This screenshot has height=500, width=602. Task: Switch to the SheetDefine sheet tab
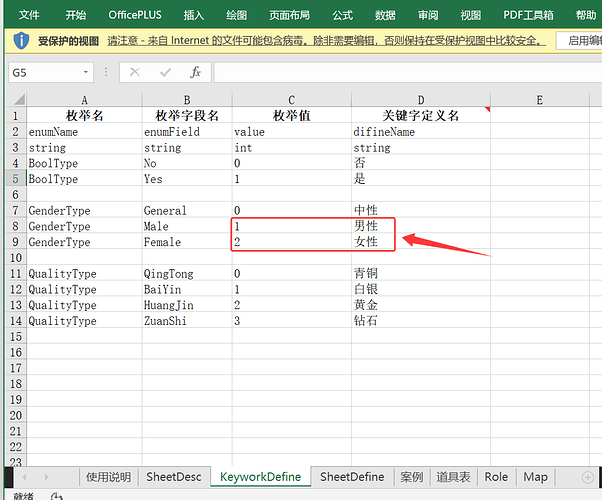[352, 477]
